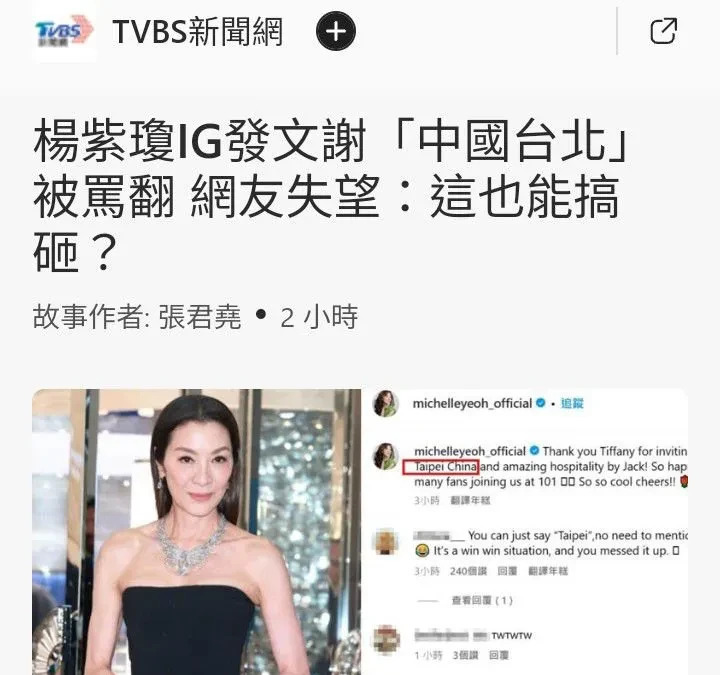Screen dimensions: 720x675
Task: Click verified badge beside header michelleyeoh_official
Action: [x=541, y=403]
